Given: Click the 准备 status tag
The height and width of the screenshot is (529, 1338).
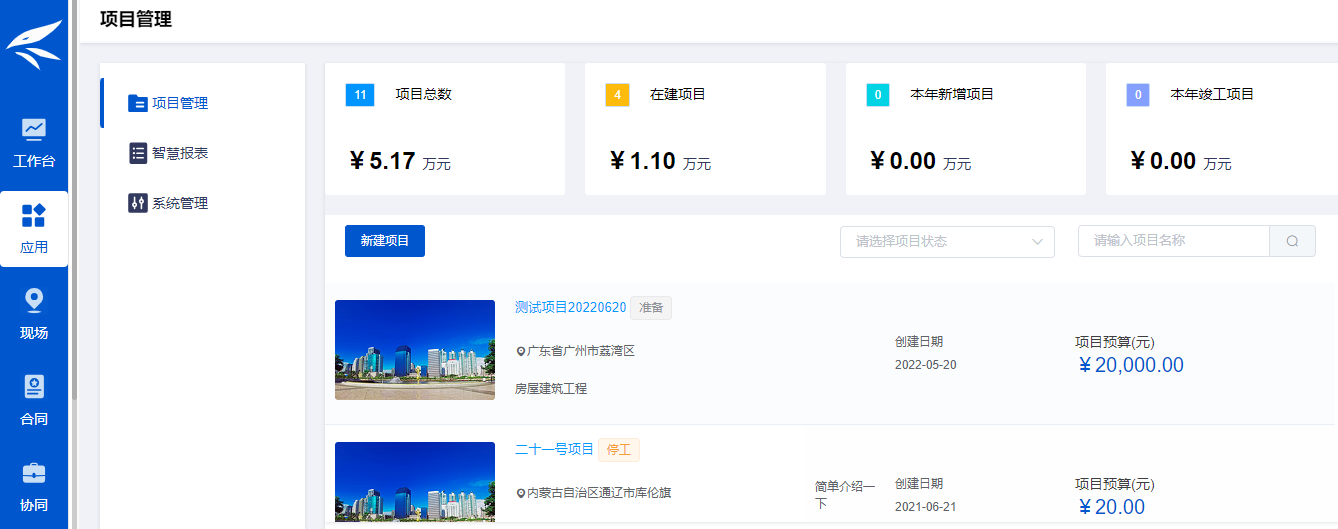Looking at the screenshot, I should [651, 307].
